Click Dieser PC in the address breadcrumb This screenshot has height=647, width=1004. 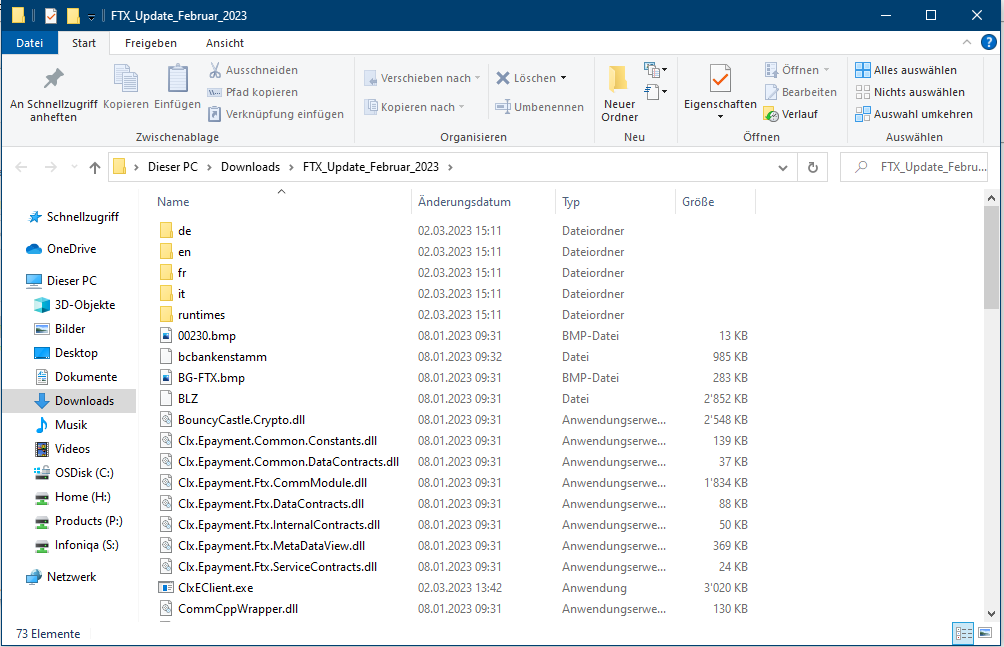click(x=173, y=167)
